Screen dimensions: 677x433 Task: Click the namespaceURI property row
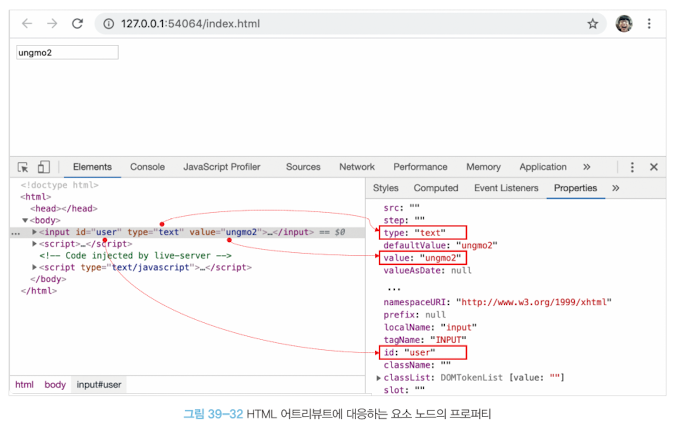coord(497,302)
